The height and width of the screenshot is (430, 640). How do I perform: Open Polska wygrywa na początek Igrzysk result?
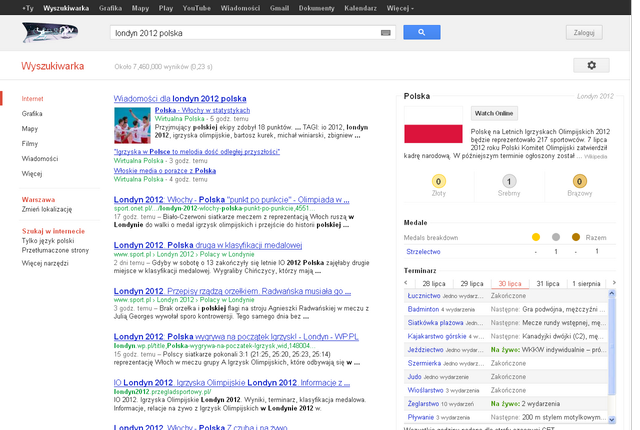point(236,337)
